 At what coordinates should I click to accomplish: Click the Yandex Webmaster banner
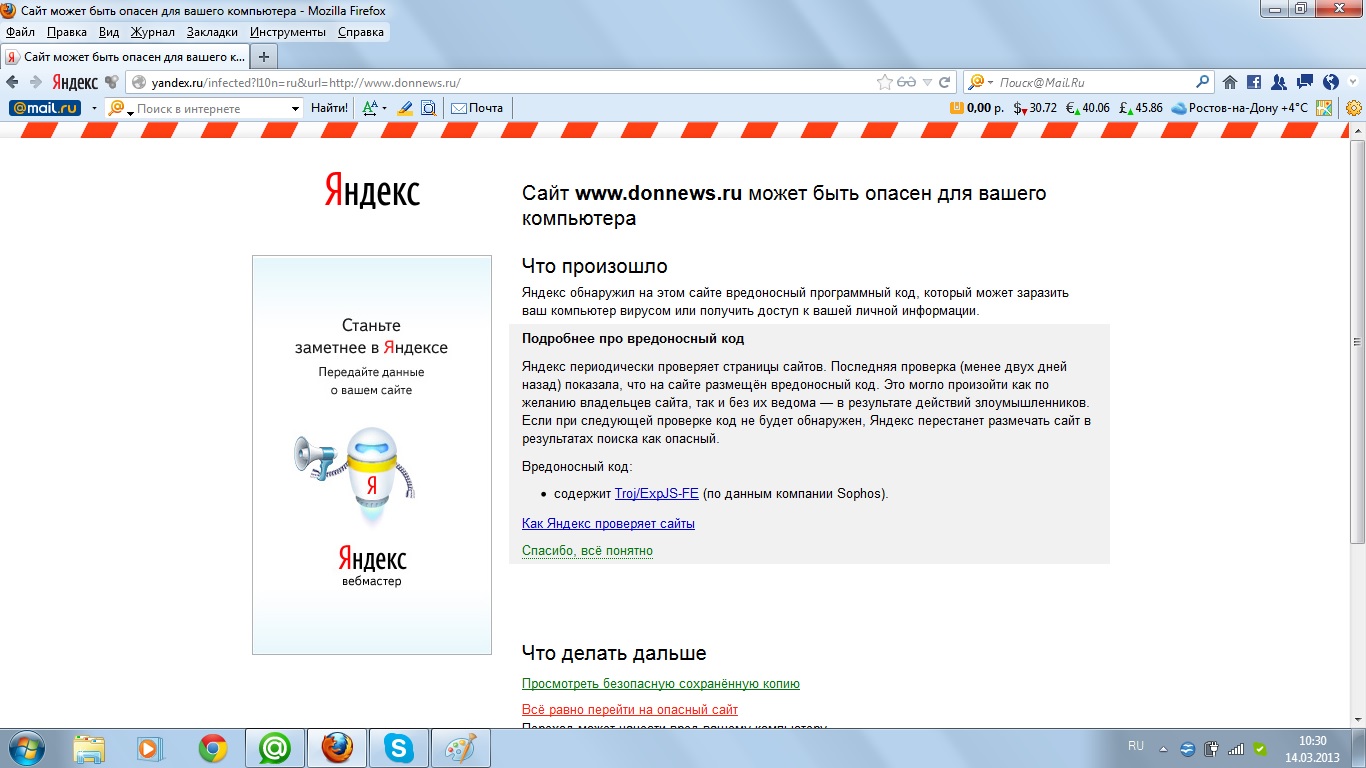coord(371,455)
